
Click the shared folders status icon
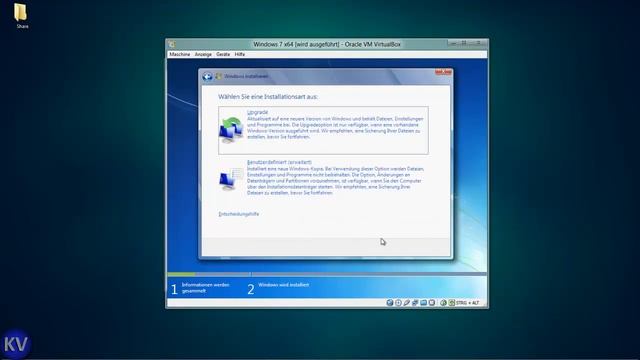[x=423, y=303]
